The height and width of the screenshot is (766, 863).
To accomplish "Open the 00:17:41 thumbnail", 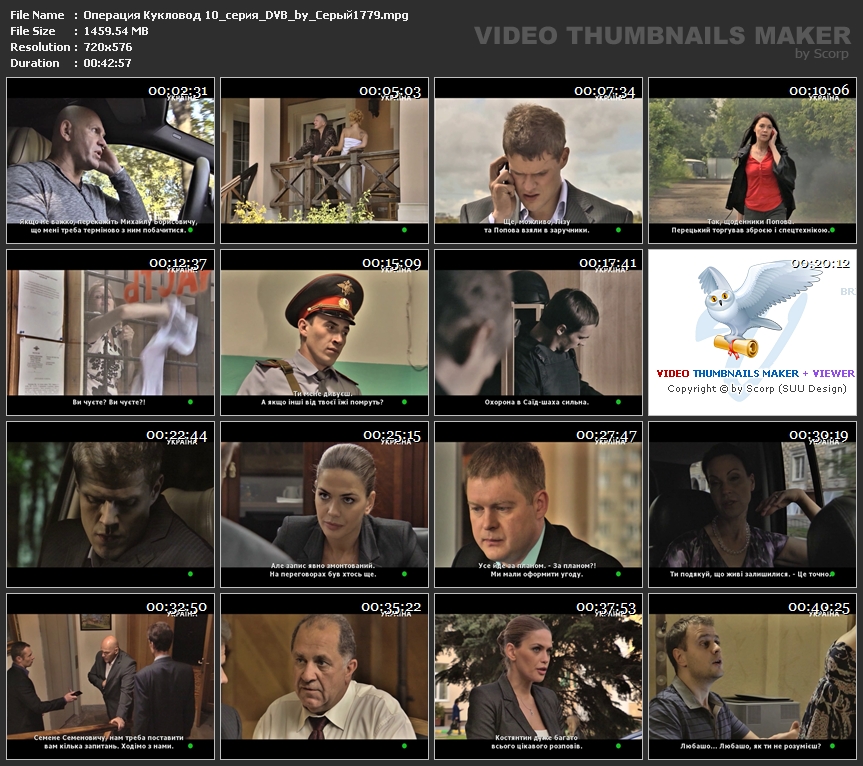I will [538, 332].
